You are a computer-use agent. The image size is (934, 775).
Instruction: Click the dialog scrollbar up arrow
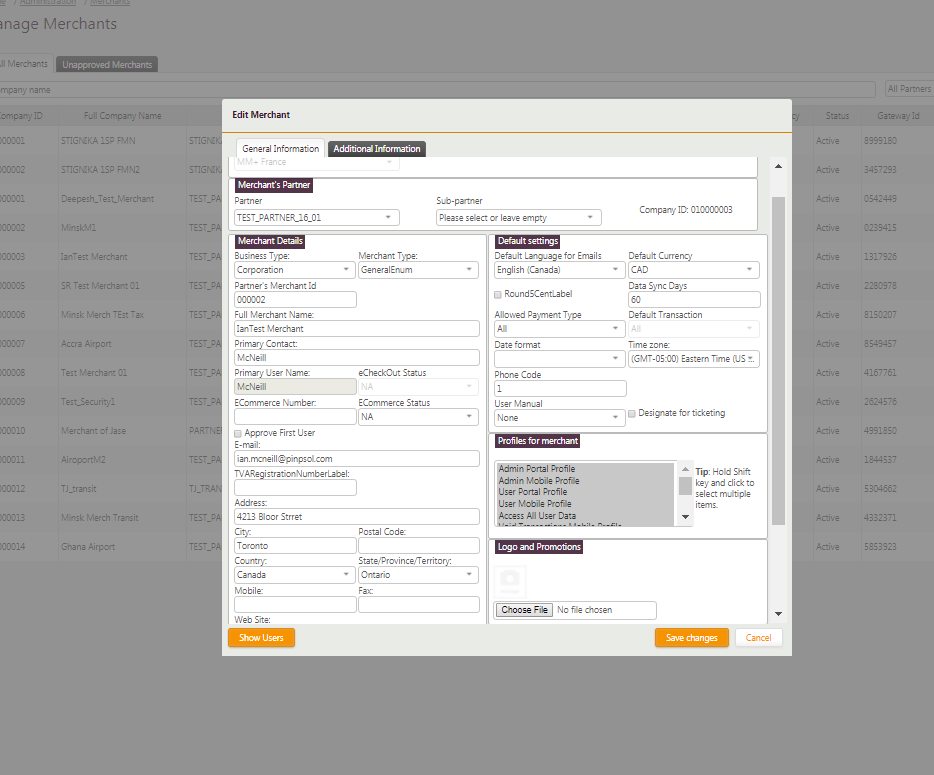click(x=779, y=165)
